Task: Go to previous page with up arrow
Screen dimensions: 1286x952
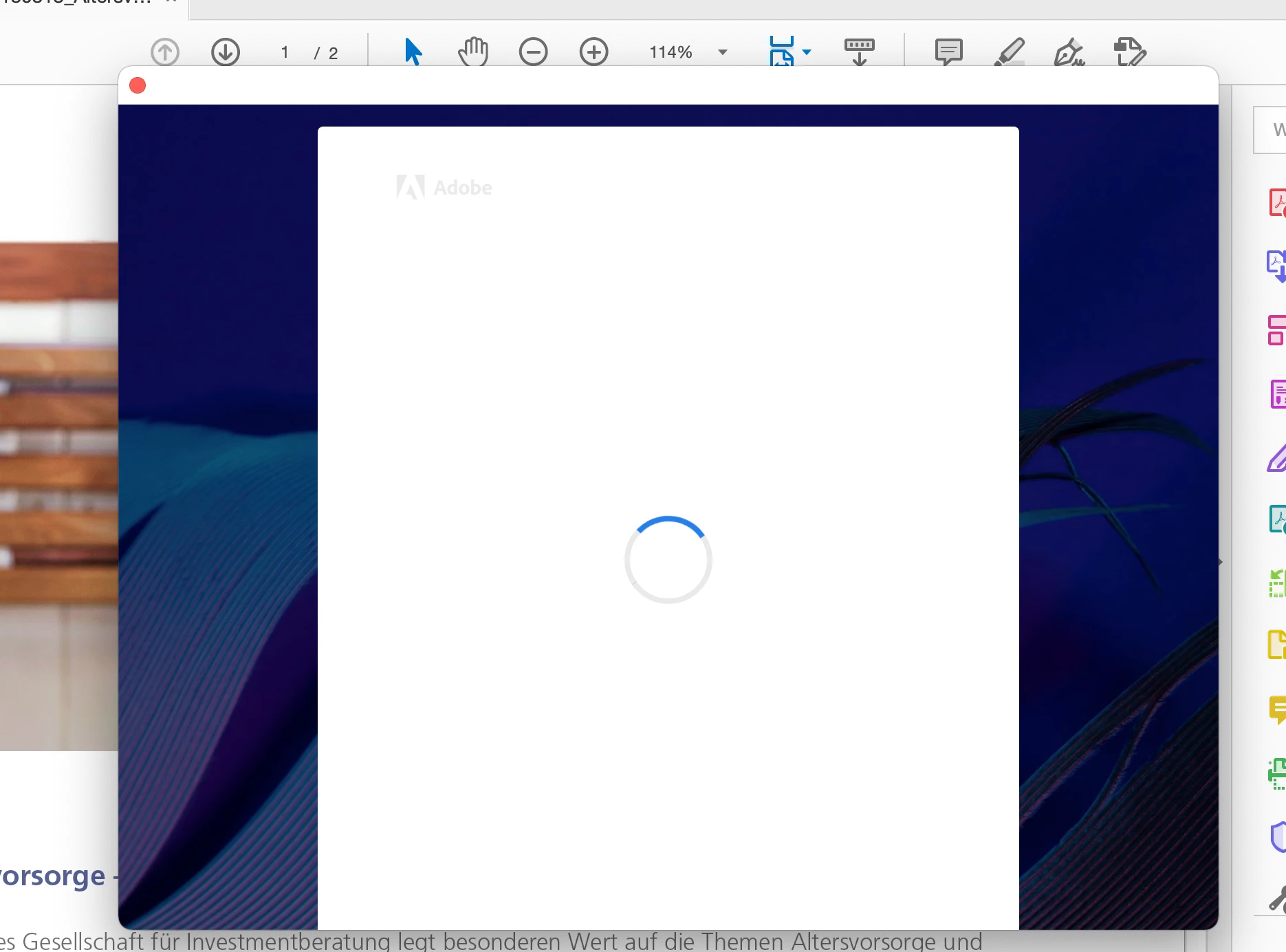Action: click(x=165, y=52)
